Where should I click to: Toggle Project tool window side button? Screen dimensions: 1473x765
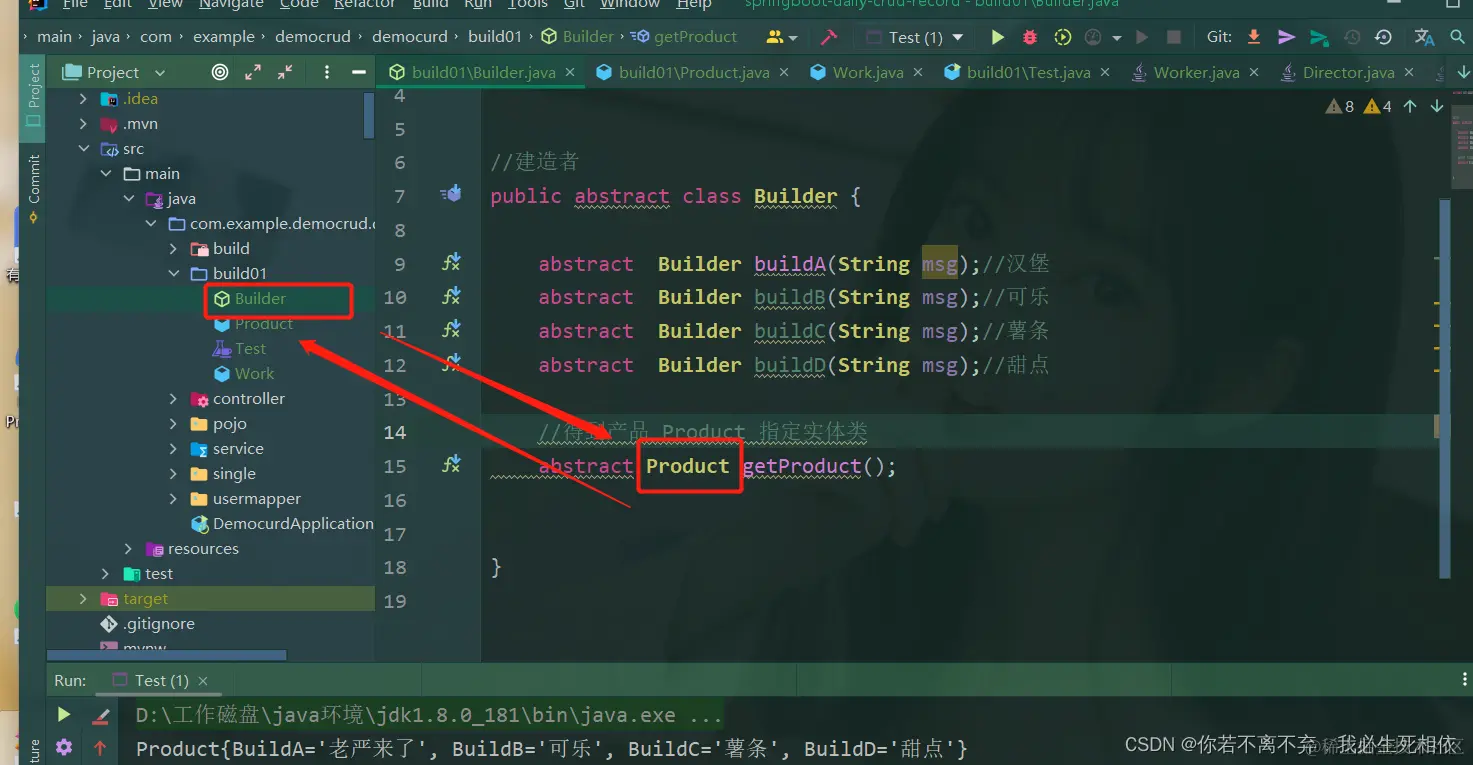33,96
